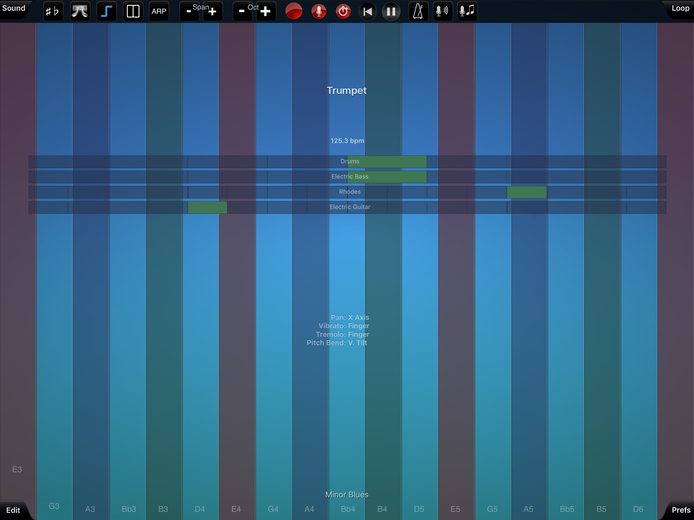The image size is (694, 520).
Task: Click the Tremolo: Finger text
Action: (343, 334)
